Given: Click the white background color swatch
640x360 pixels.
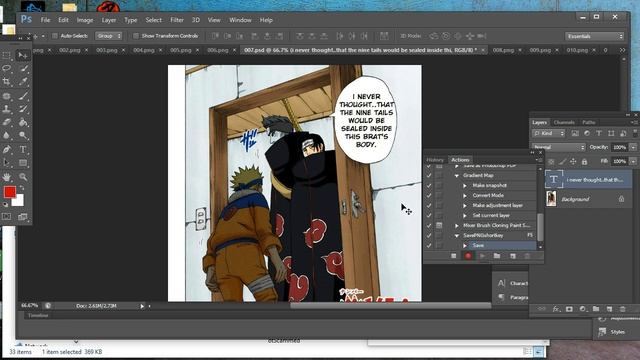Looking at the screenshot, I should 18,201.
